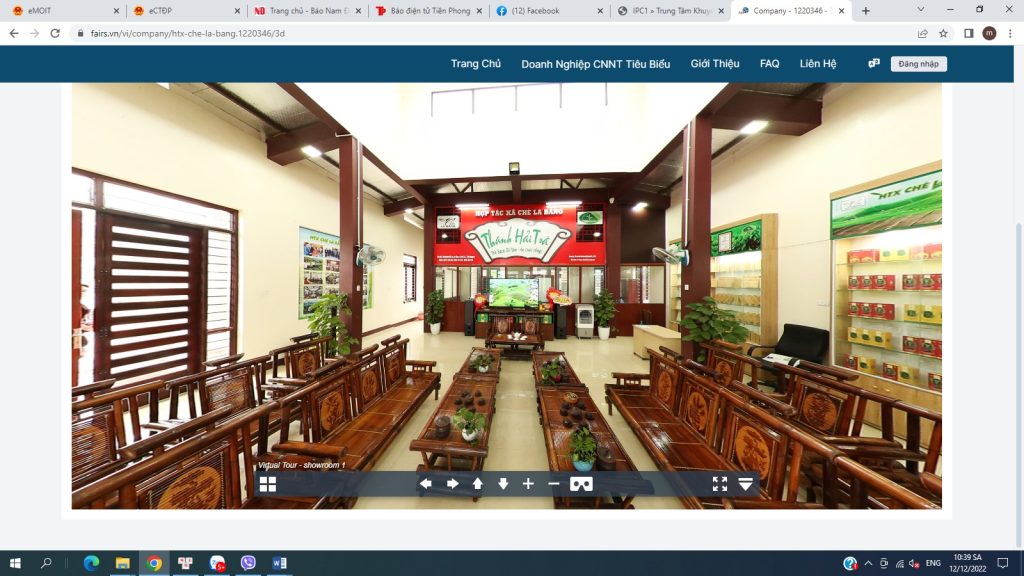The width and height of the screenshot is (1024, 576).
Task: Open the thumbnails grid in virtual tour
Action: 268,484
